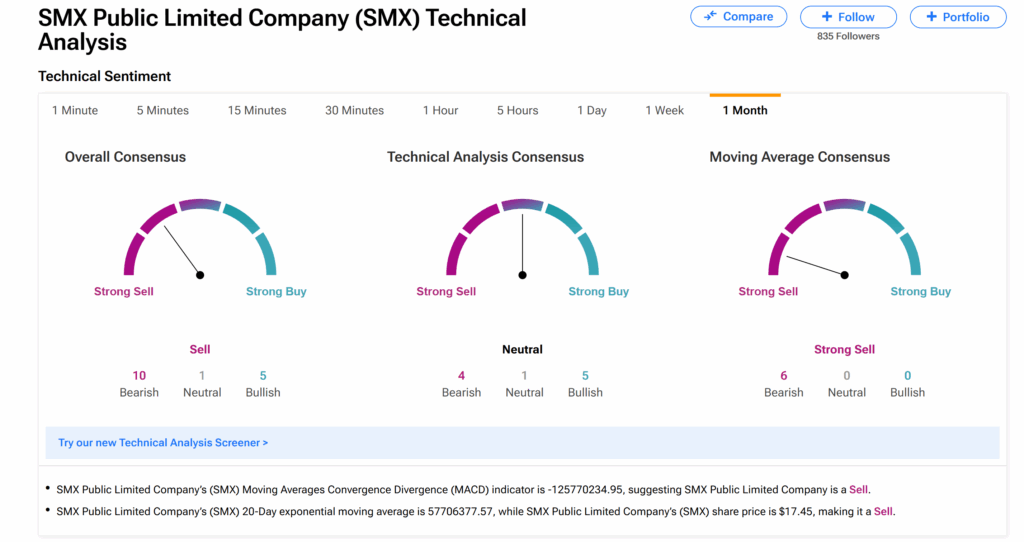Screen dimensions: 1024x542
Task: Click the Moving Average Consensus gauge
Action: (x=844, y=240)
